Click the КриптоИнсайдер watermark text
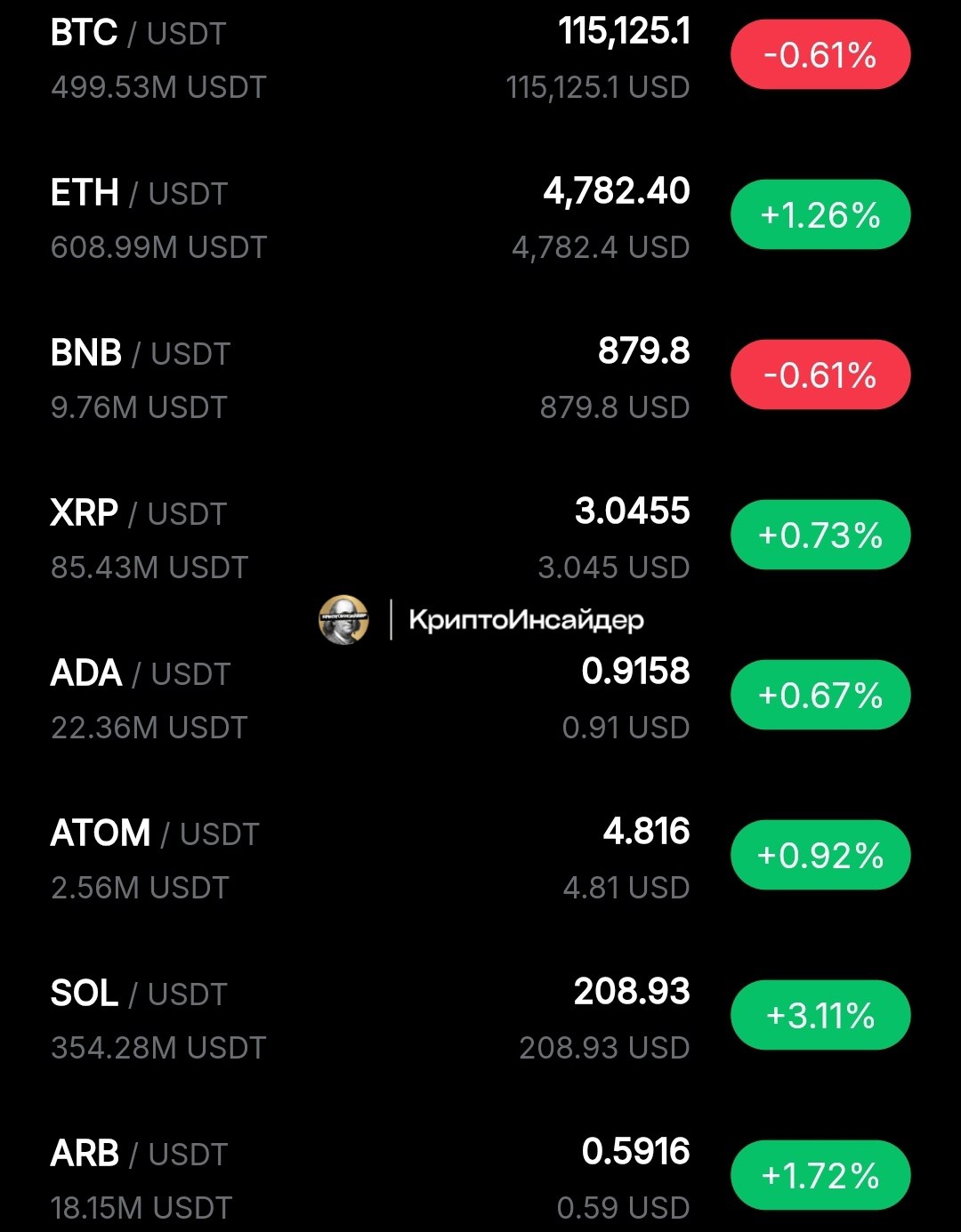 [x=526, y=620]
